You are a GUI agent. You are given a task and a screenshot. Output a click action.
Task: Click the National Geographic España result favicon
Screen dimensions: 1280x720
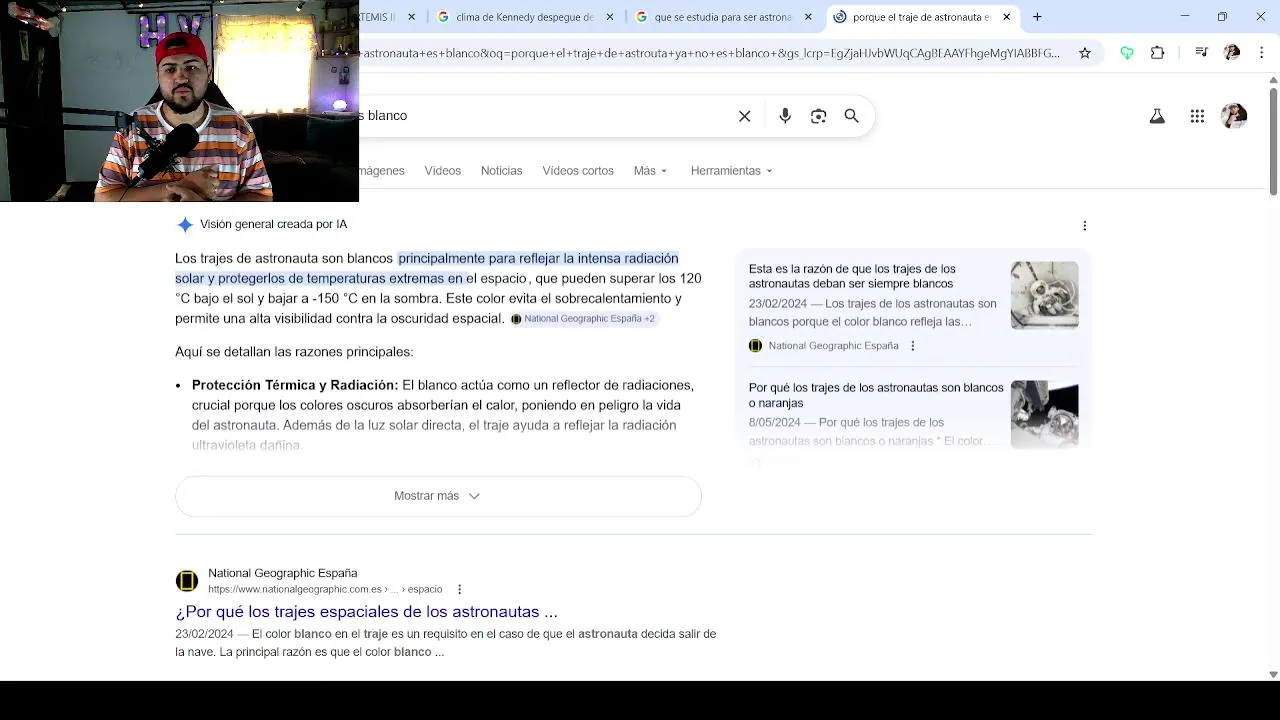click(x=187, y=581)
